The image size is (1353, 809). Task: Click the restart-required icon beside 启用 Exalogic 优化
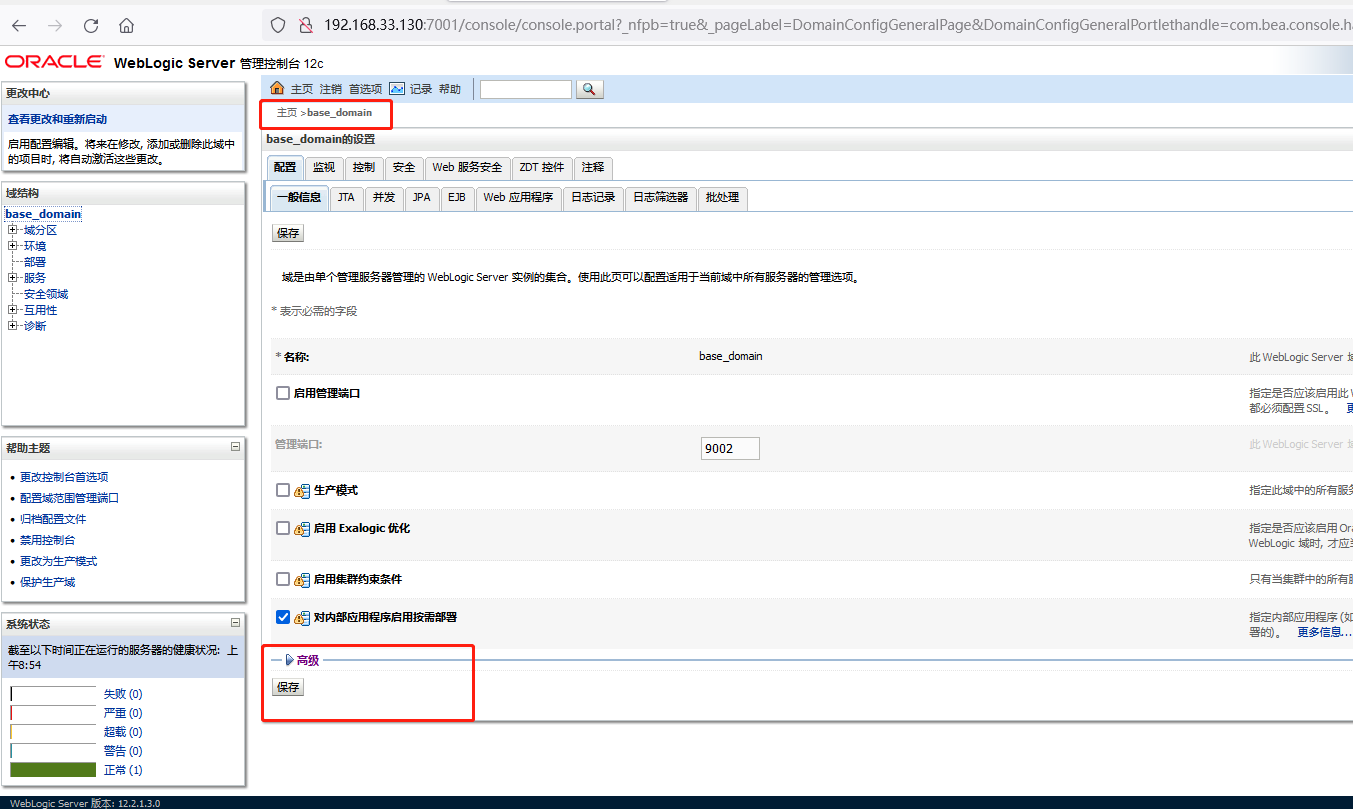tap(303, 529)
